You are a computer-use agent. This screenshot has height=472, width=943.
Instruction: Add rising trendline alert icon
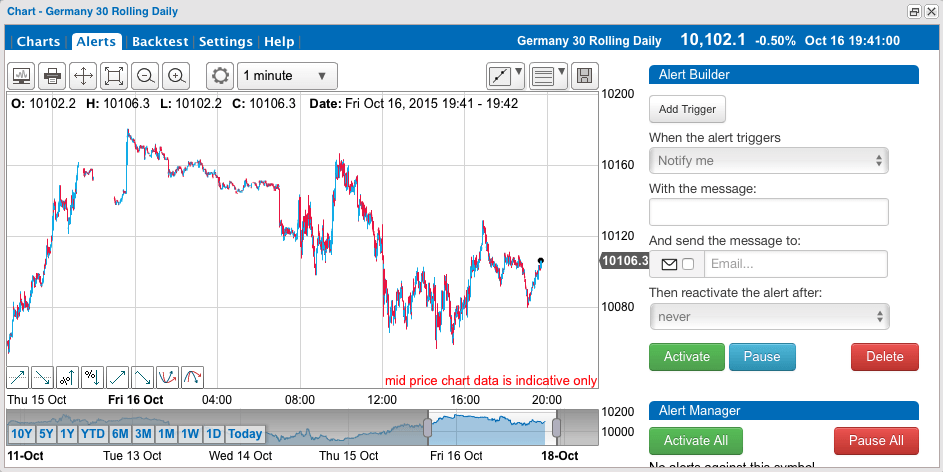click(118, 378)
